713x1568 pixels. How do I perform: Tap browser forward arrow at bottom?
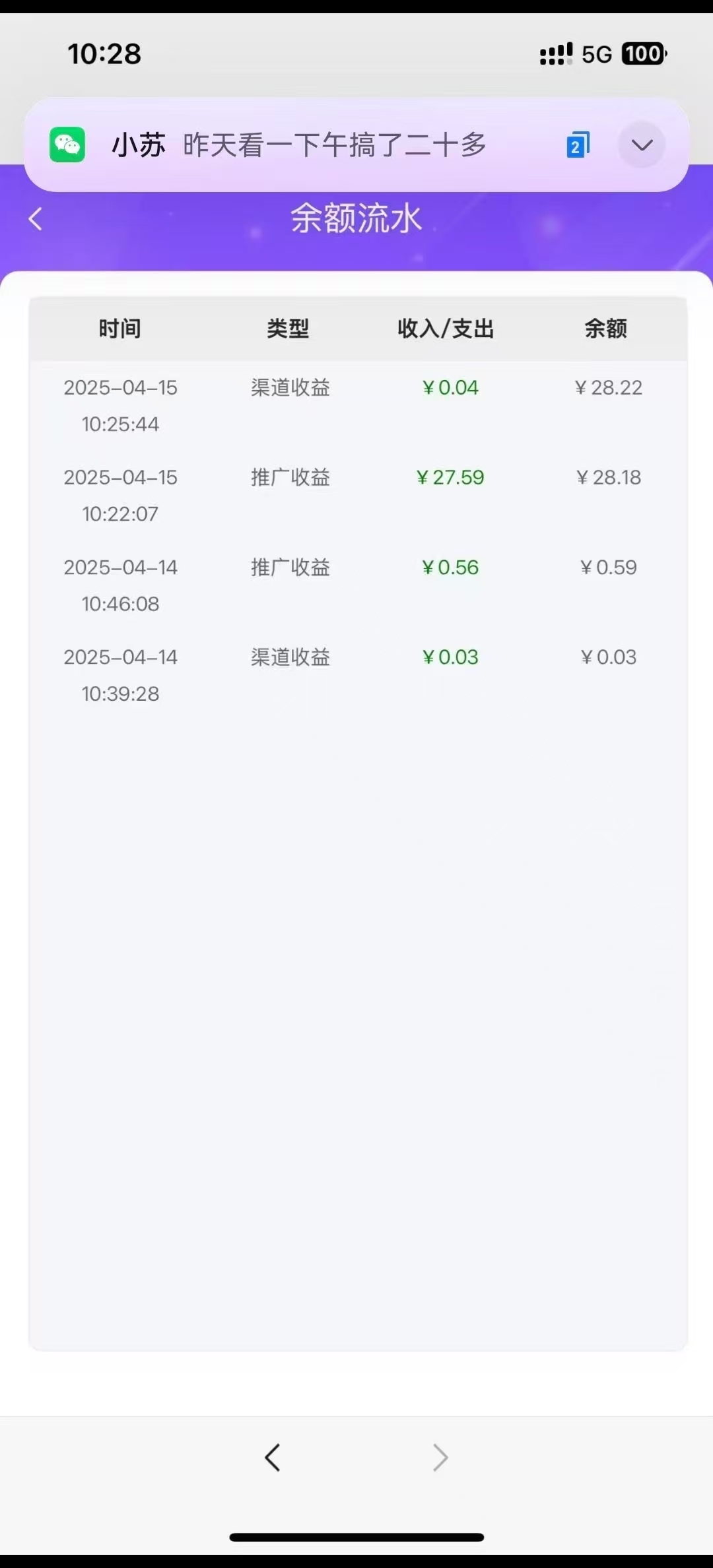(440, 1457)
